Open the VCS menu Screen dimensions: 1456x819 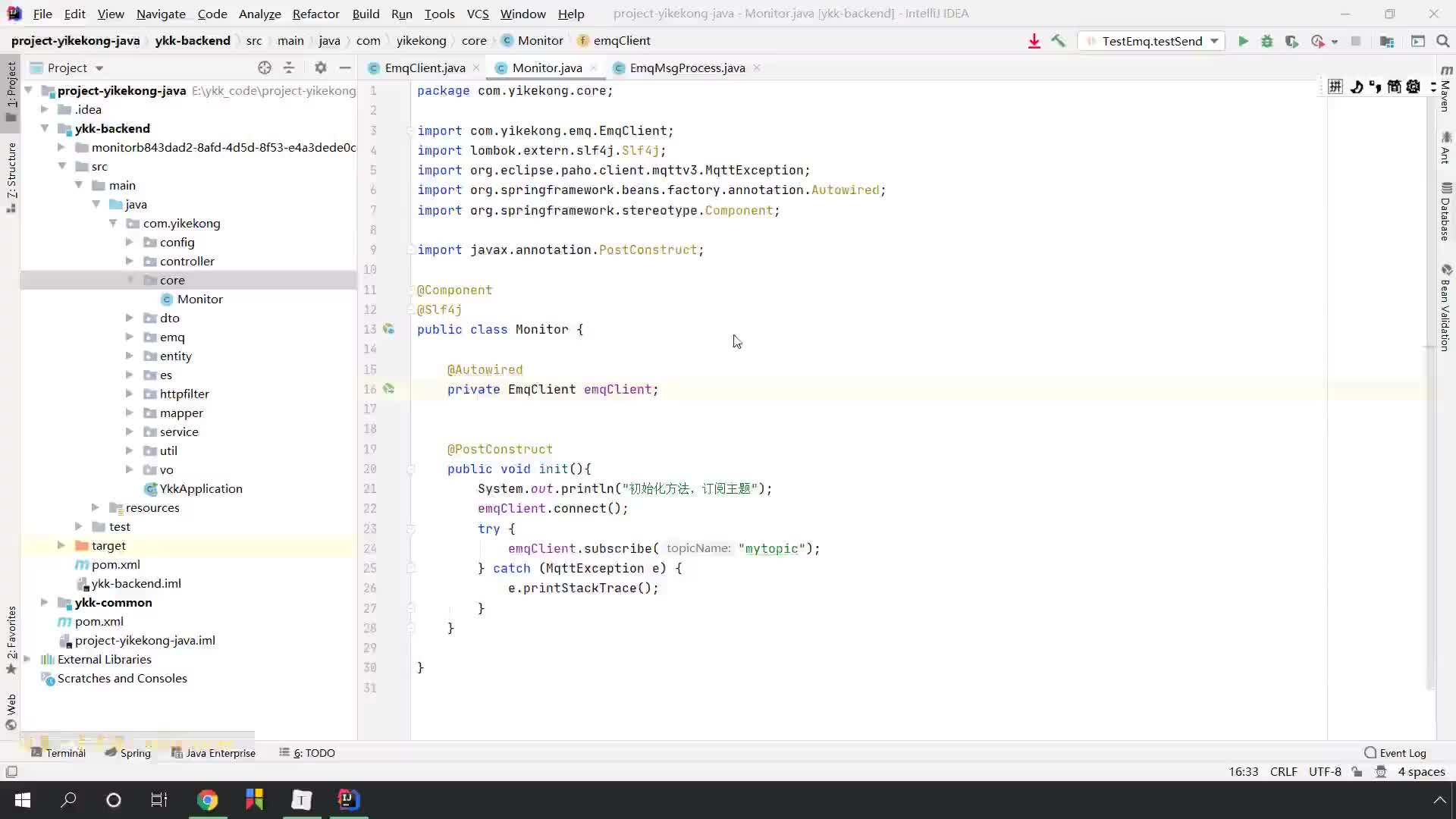(477, 14)
